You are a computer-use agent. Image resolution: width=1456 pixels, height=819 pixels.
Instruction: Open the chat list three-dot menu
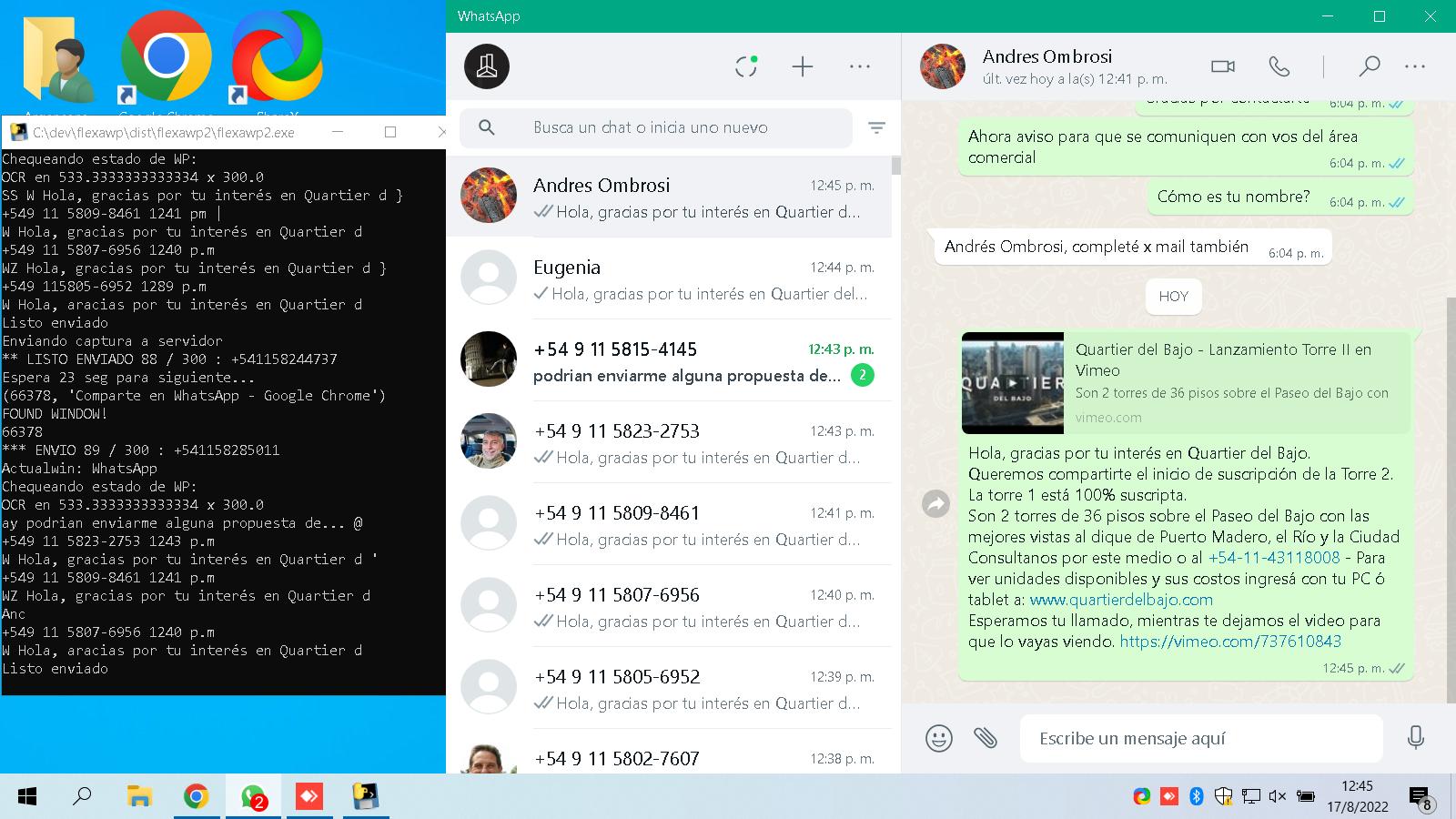pyautogui.click(x=860, y=66)
